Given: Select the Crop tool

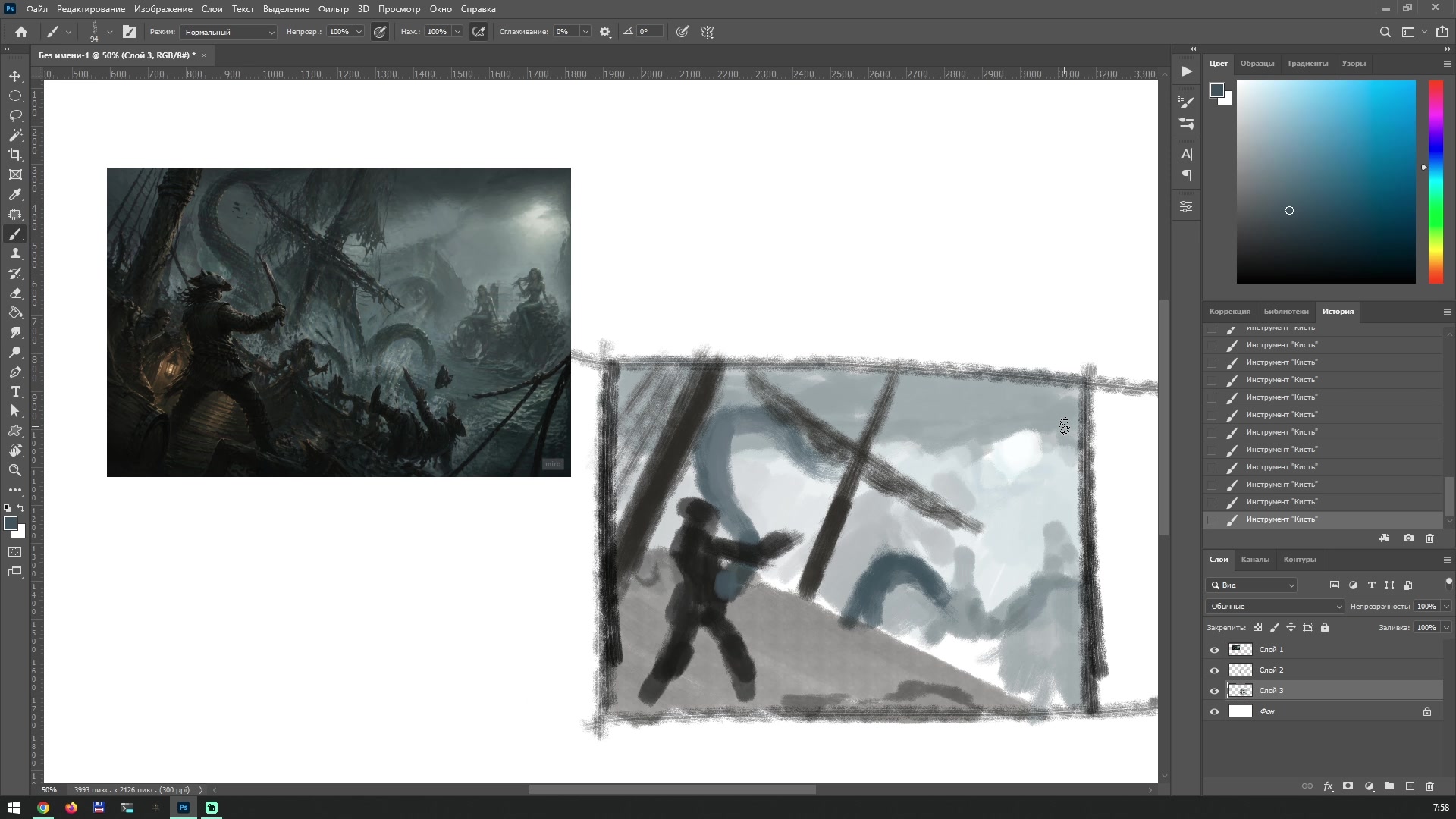Looking at the screenshot, I should coord(15,155).
